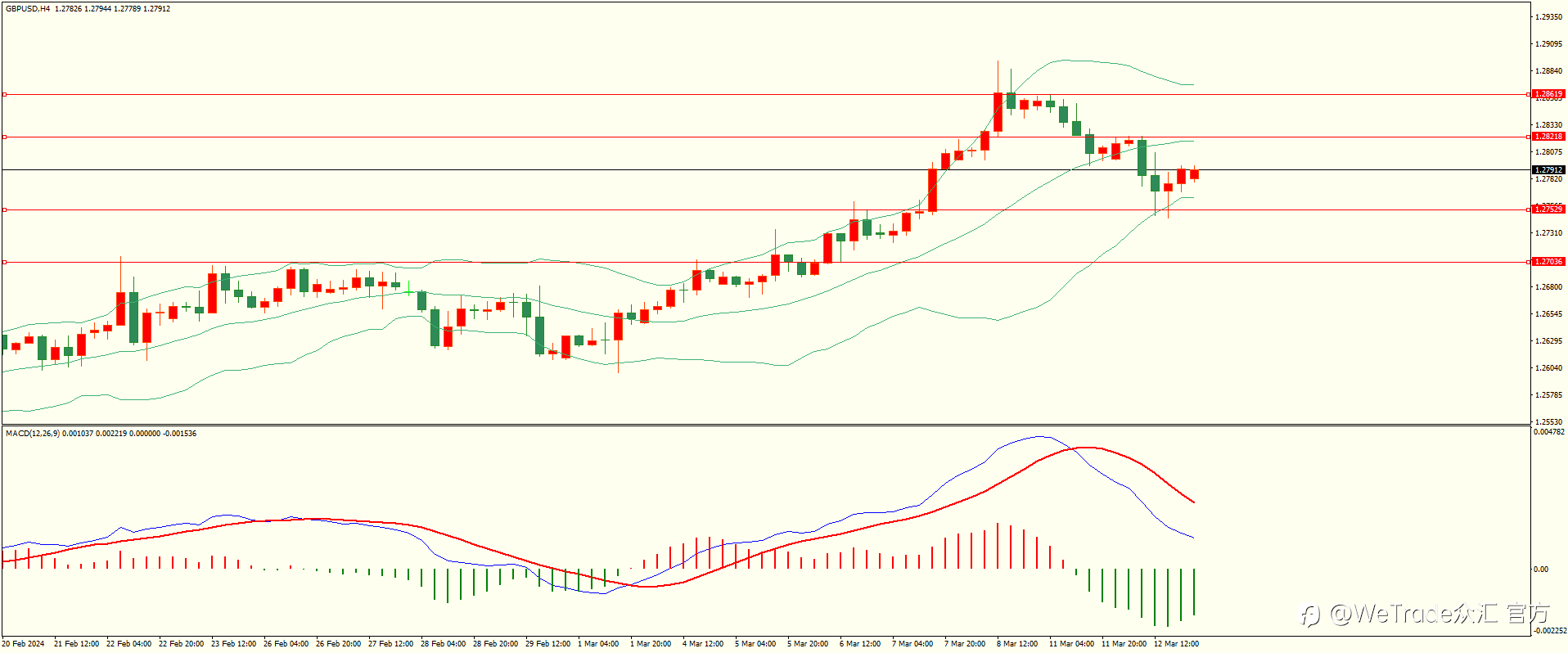The width and height of the screenshot is (1568, 653).
Task: Click the 12 Mar 12:00 time label
Action: tap(1176, 644)
